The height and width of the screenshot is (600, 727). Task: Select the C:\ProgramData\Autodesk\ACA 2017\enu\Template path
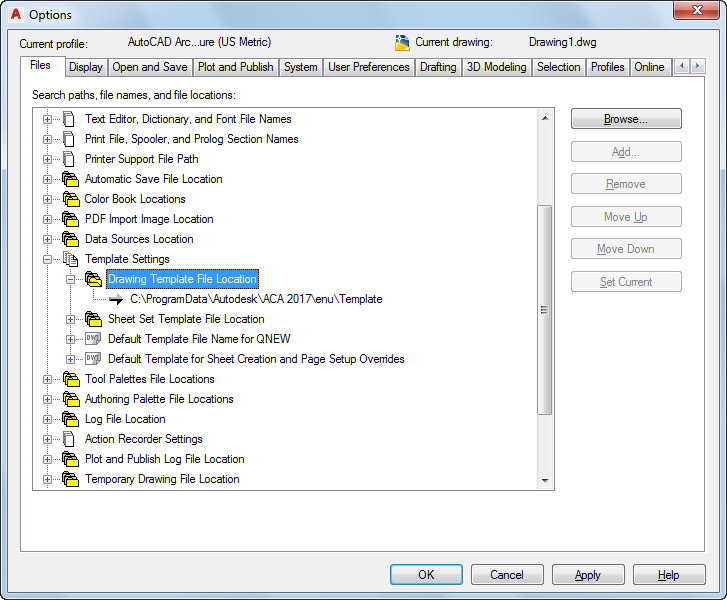(256, 299)
